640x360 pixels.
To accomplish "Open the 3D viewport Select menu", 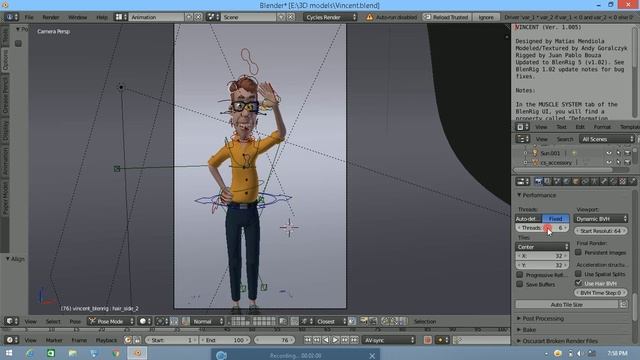I will 53,322.
